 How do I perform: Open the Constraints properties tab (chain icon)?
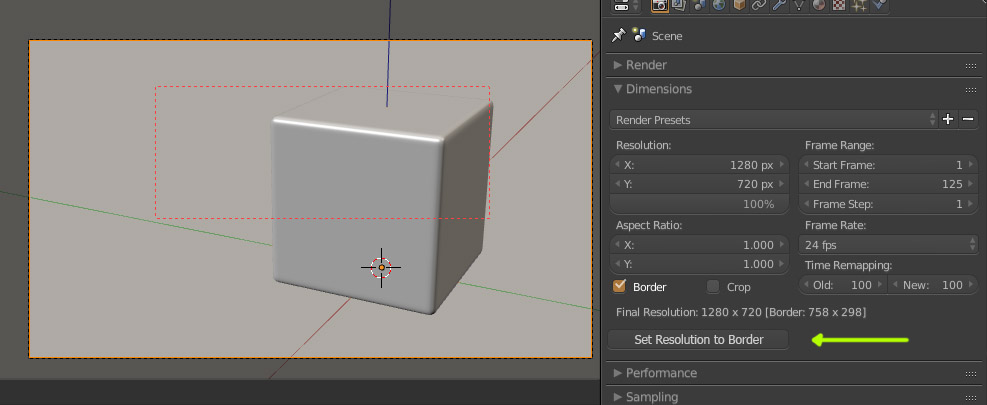[x=759, y=4]
